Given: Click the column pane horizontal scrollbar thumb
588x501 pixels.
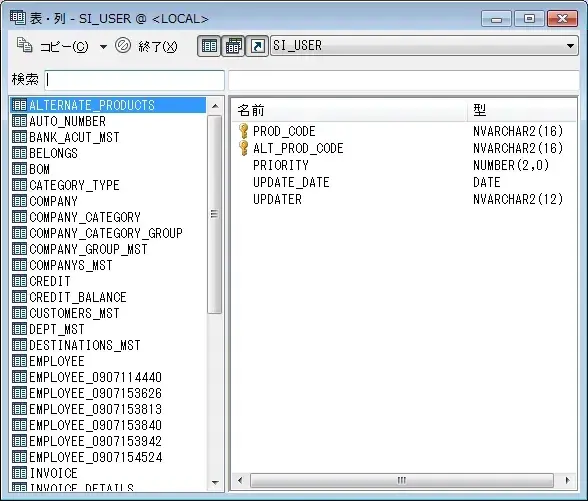Looking at the screenshot, I should [402, 480].
